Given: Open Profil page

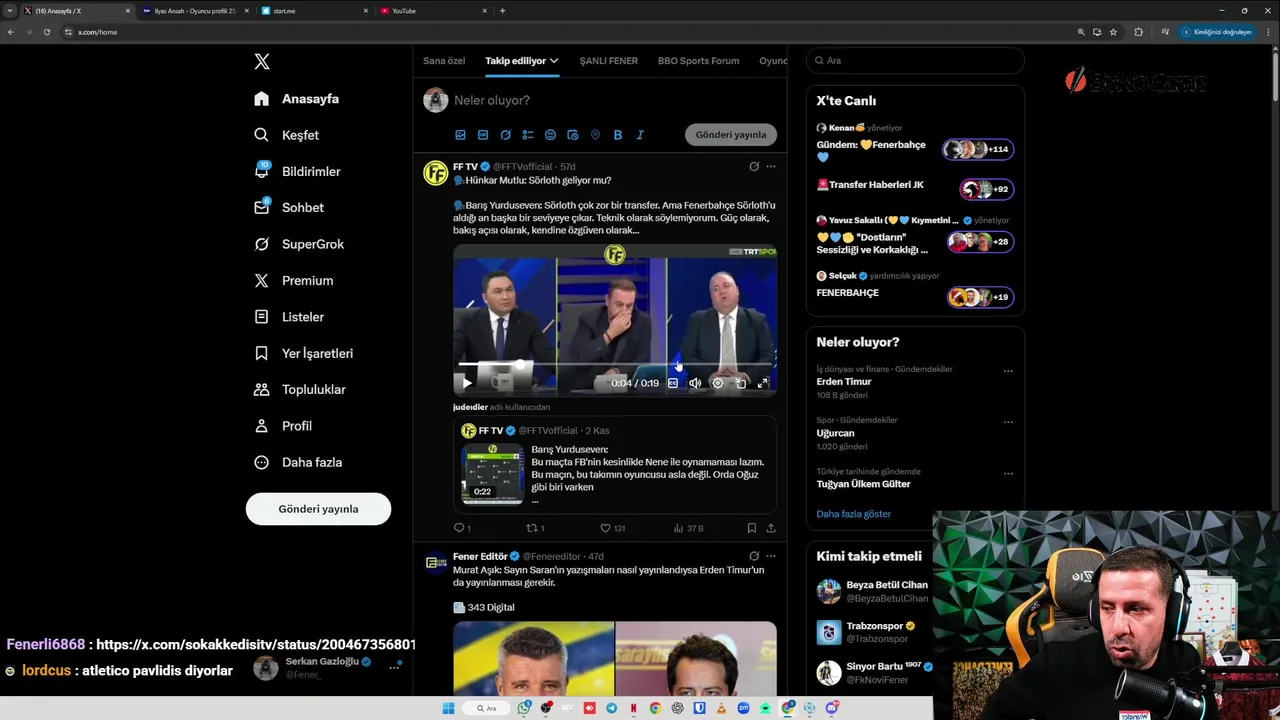Looking at the screenshot, I should point(283,426).
